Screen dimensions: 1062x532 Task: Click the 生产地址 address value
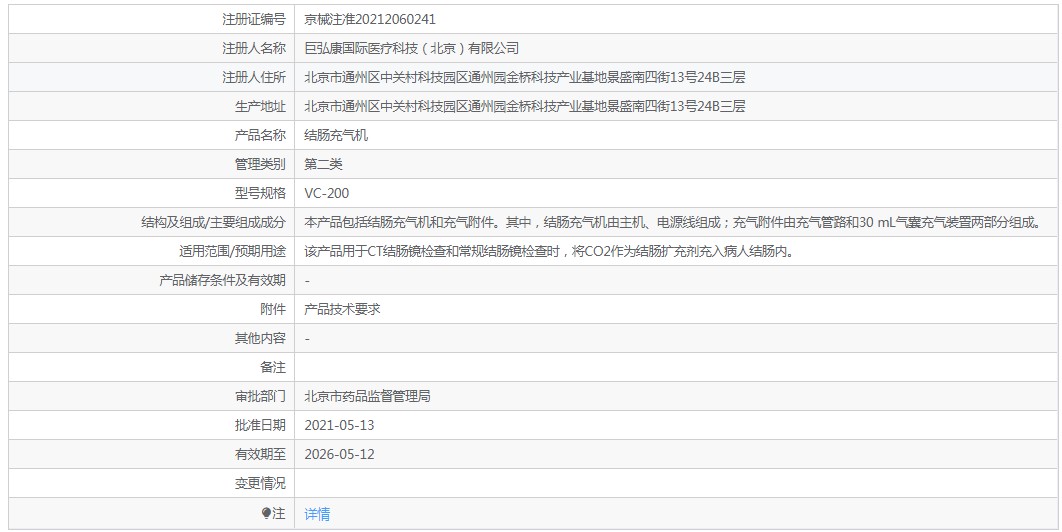(525, 106)
